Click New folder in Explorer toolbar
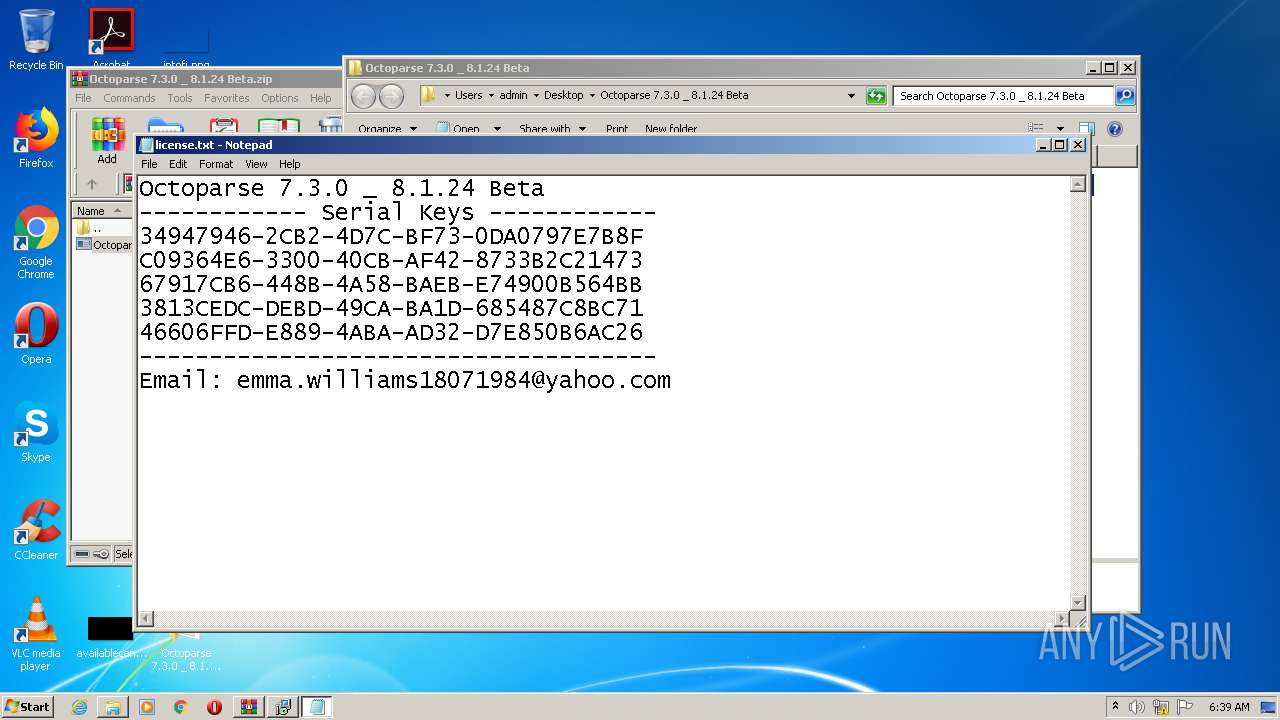The width and height of the screenshot is (1280, 720). pyautogui.click(x=671, y=129)
